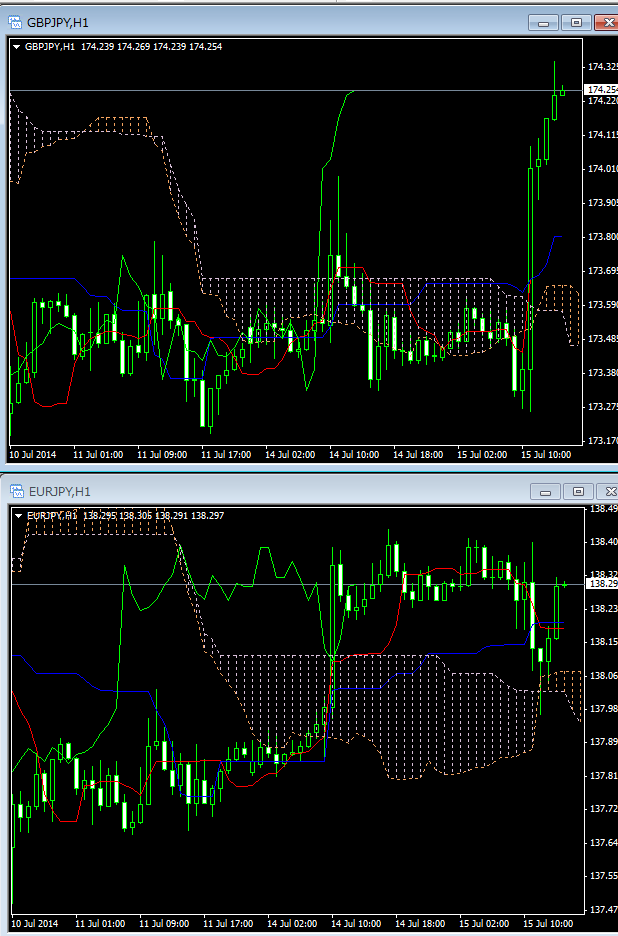618x936 pixels.
Task: Click the GBPJPY,H1 window title text
Action: tap(58, 23)
